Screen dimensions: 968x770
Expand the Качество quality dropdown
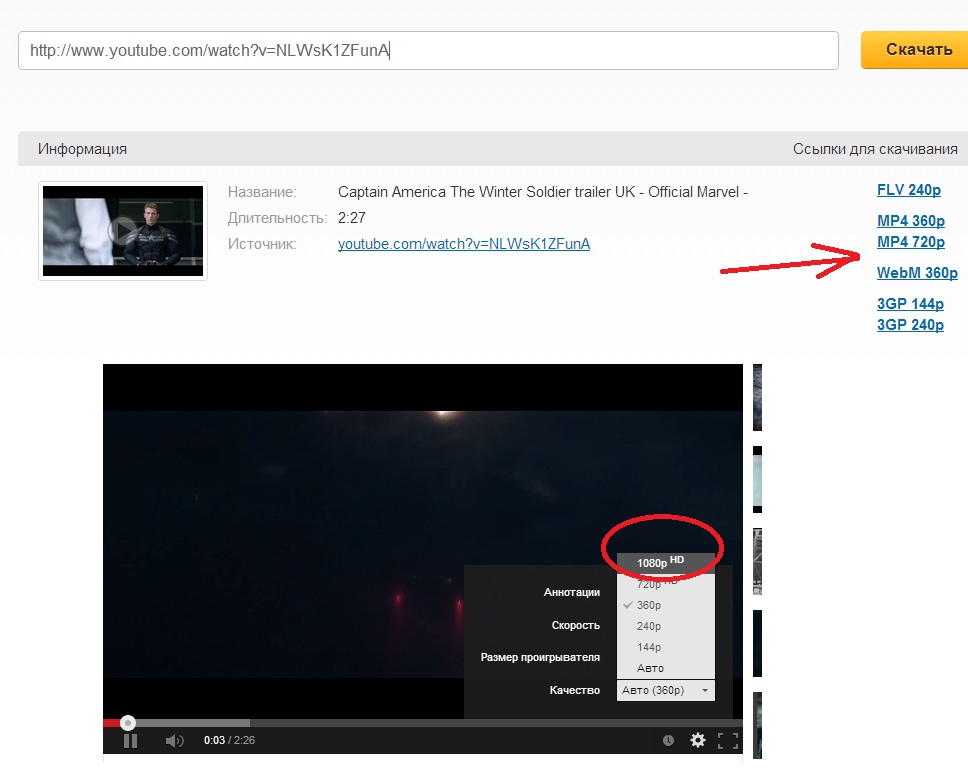665,690
